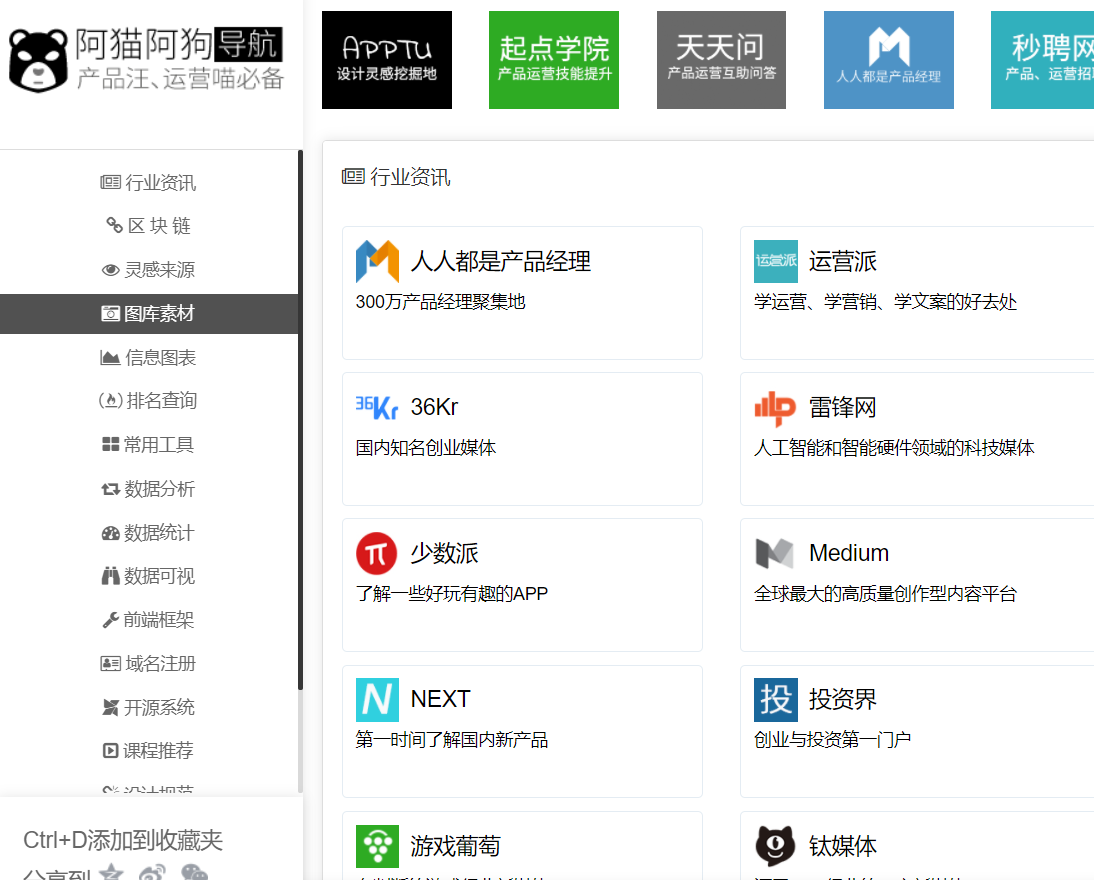Click the flame icon beside 排名查询

(111, 401)
